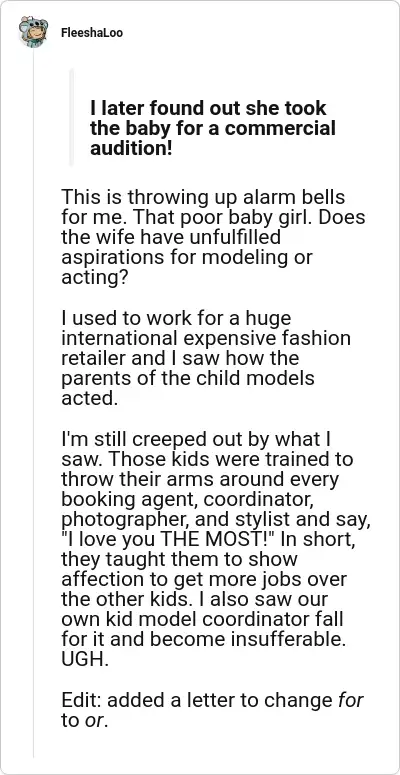400x775 pixels.
Task: Click the italic word 'for' in the edit note
Action: (x=351, y=700)
